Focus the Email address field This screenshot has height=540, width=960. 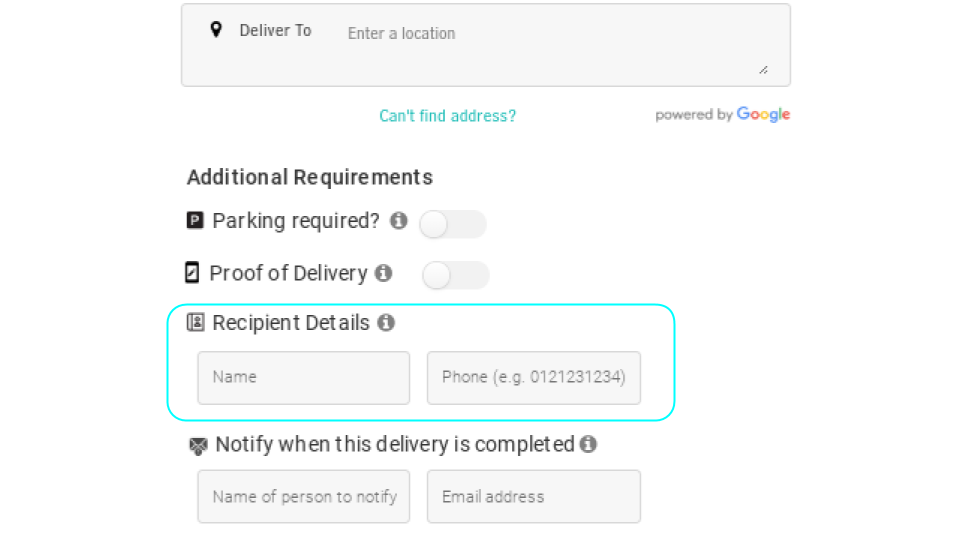pos(533,497)
